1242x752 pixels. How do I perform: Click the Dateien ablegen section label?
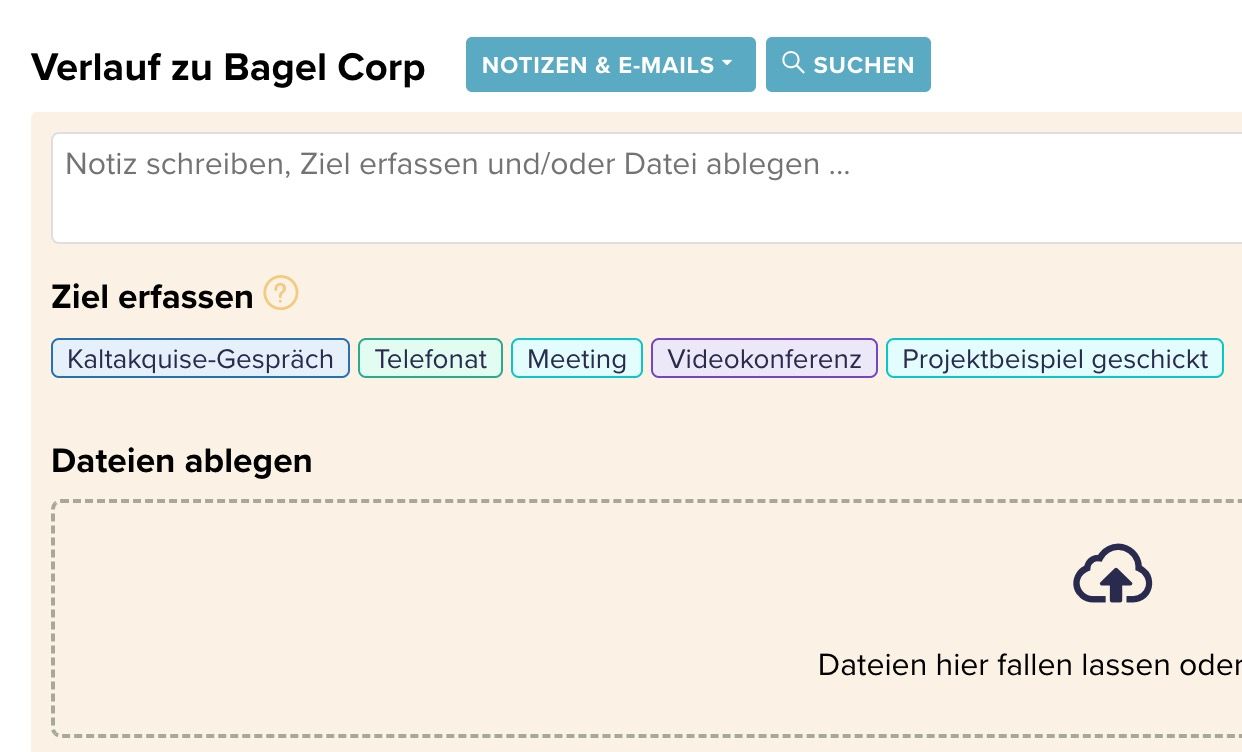tap(181, 461)
